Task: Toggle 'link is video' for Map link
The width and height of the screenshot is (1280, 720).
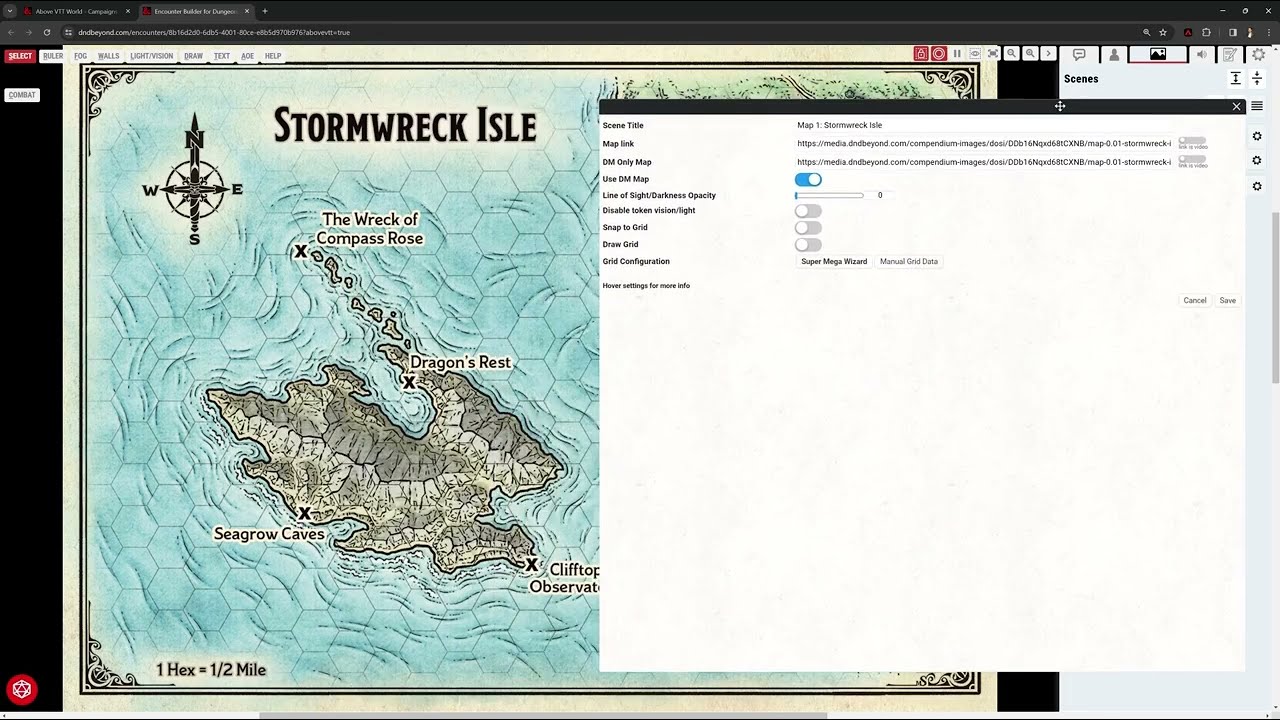Action: (1192, 141)
